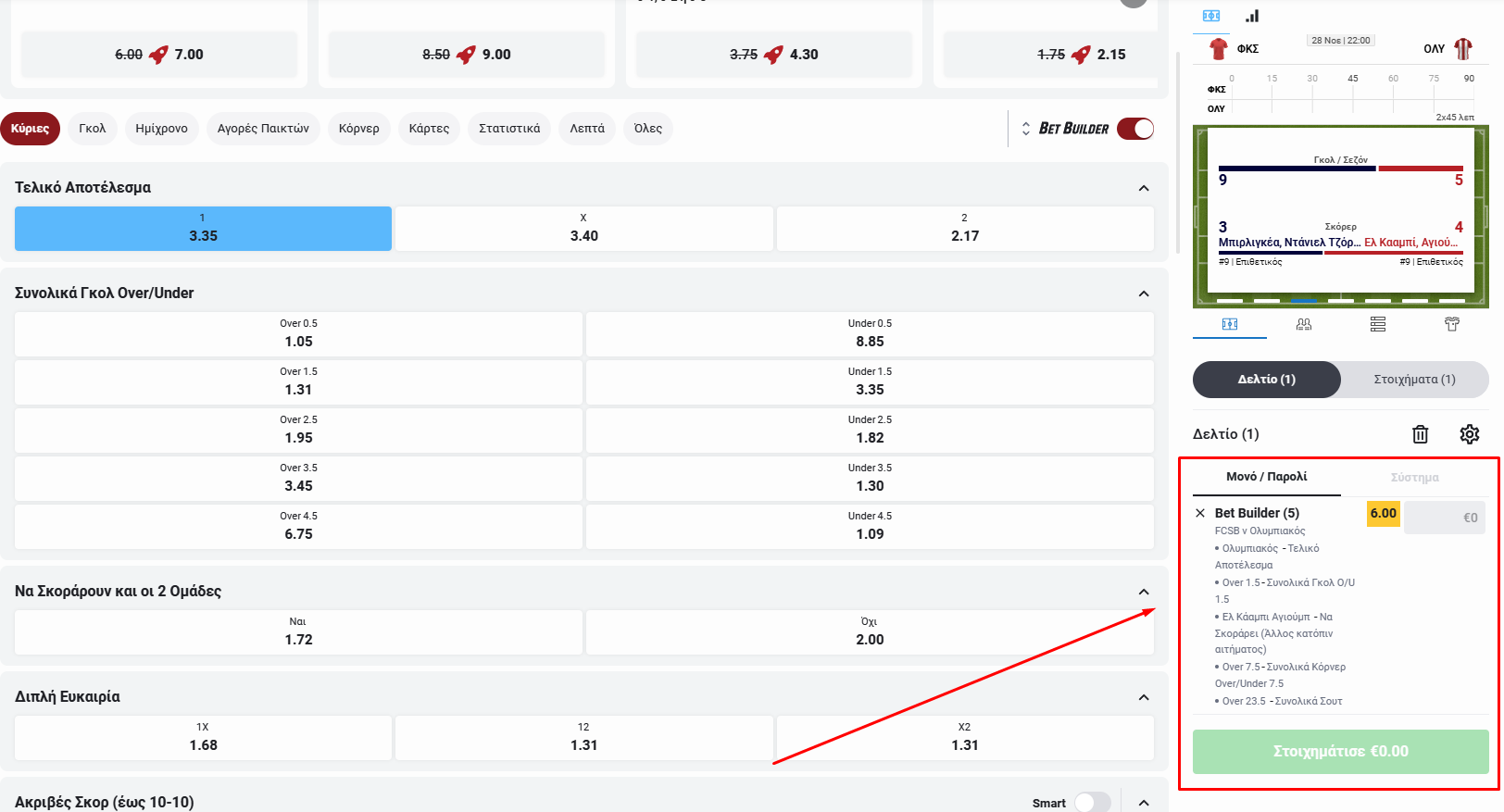This screenshot has width=1504, height=812.
Task: Open betslip settings gear icon
Action: click(x=1470, y=434)
